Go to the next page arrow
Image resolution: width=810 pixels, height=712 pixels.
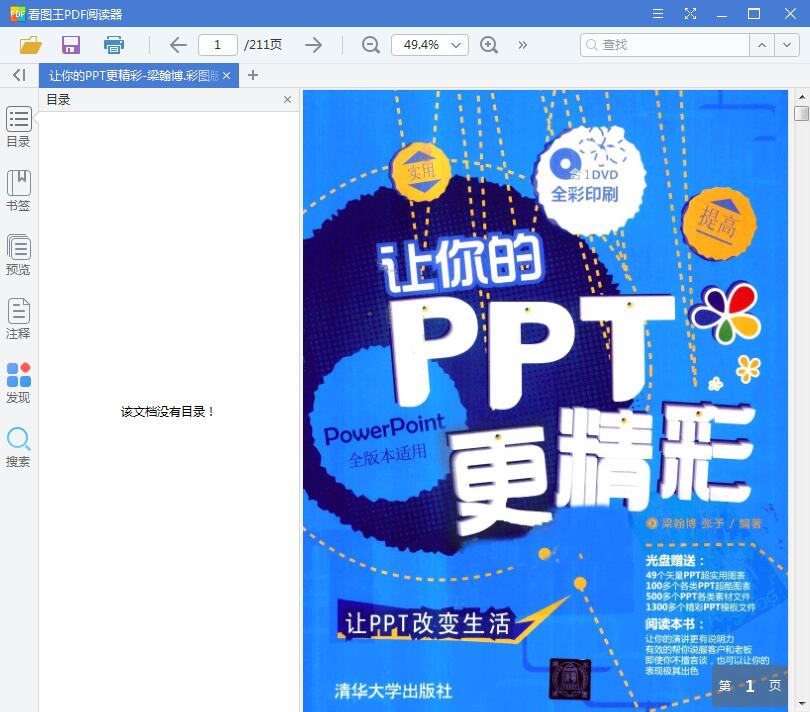(x=313, y=45)
